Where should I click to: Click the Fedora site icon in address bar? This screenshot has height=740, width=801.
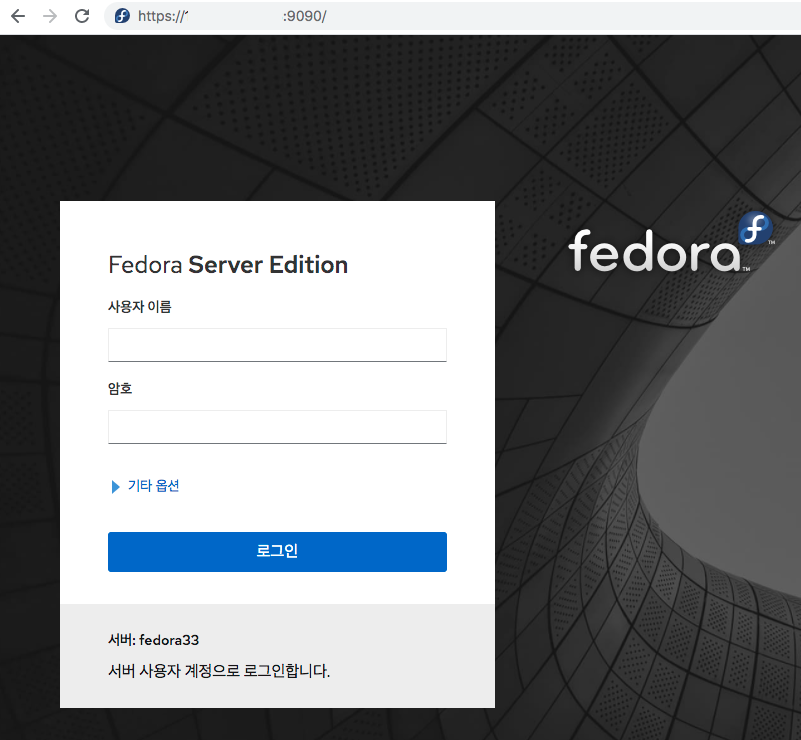122,16
